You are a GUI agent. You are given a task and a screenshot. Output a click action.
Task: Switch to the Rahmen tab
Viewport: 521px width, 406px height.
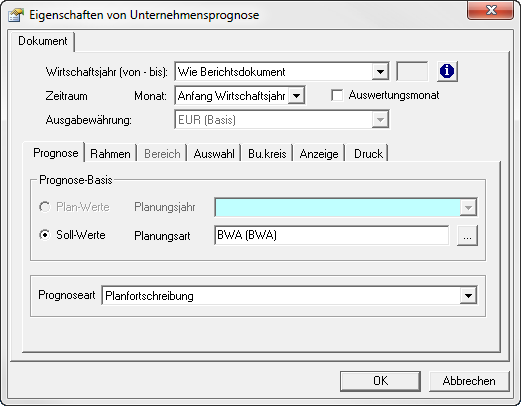coord(110,154)
